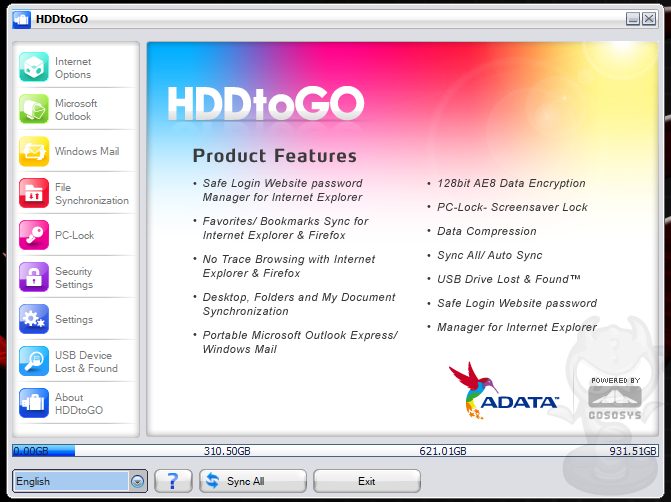671x502 pixels.
Task: Open the File Synchronization red folder icon
Action: coord(34,193)
